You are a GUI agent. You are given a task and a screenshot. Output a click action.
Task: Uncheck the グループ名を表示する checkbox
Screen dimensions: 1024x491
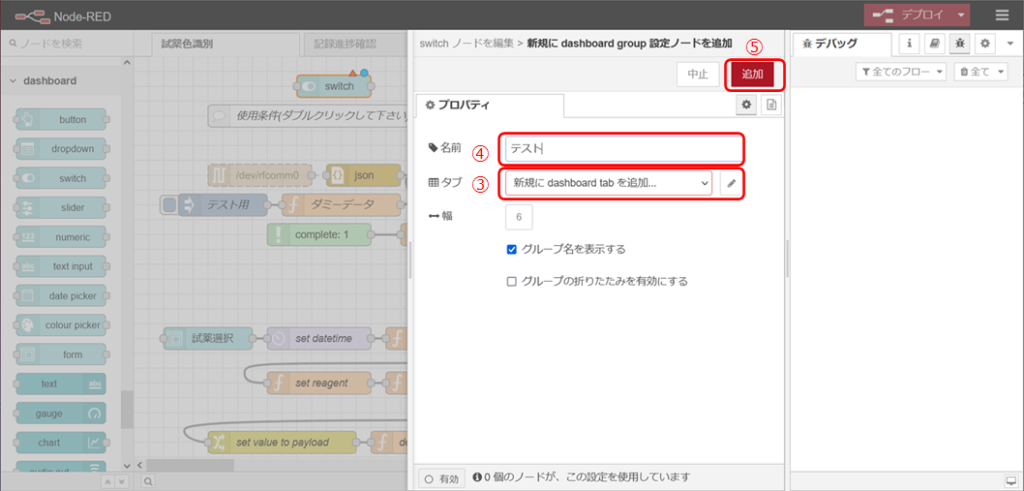[x=512, y=249]
